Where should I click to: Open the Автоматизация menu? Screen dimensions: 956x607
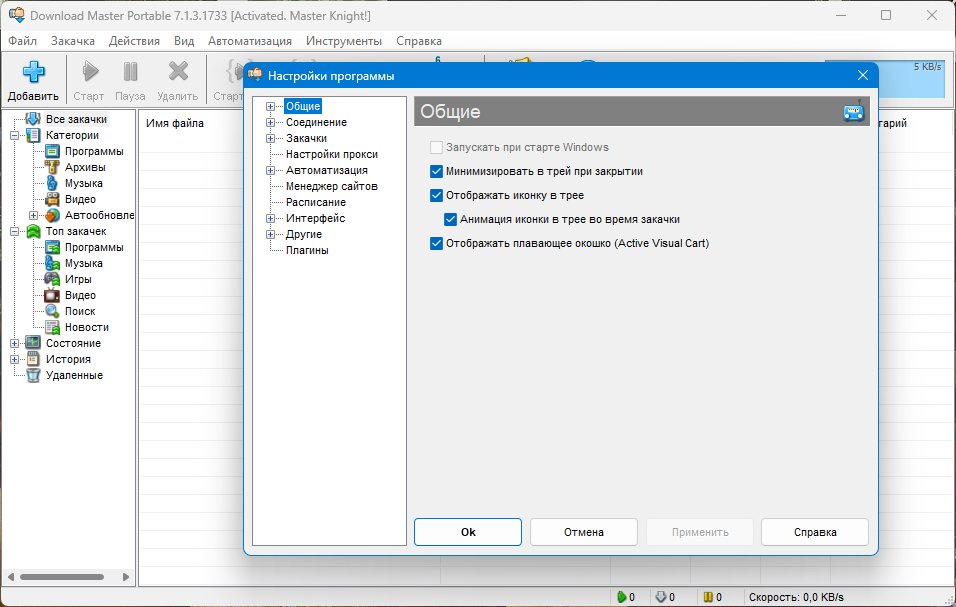click(250, 41)
